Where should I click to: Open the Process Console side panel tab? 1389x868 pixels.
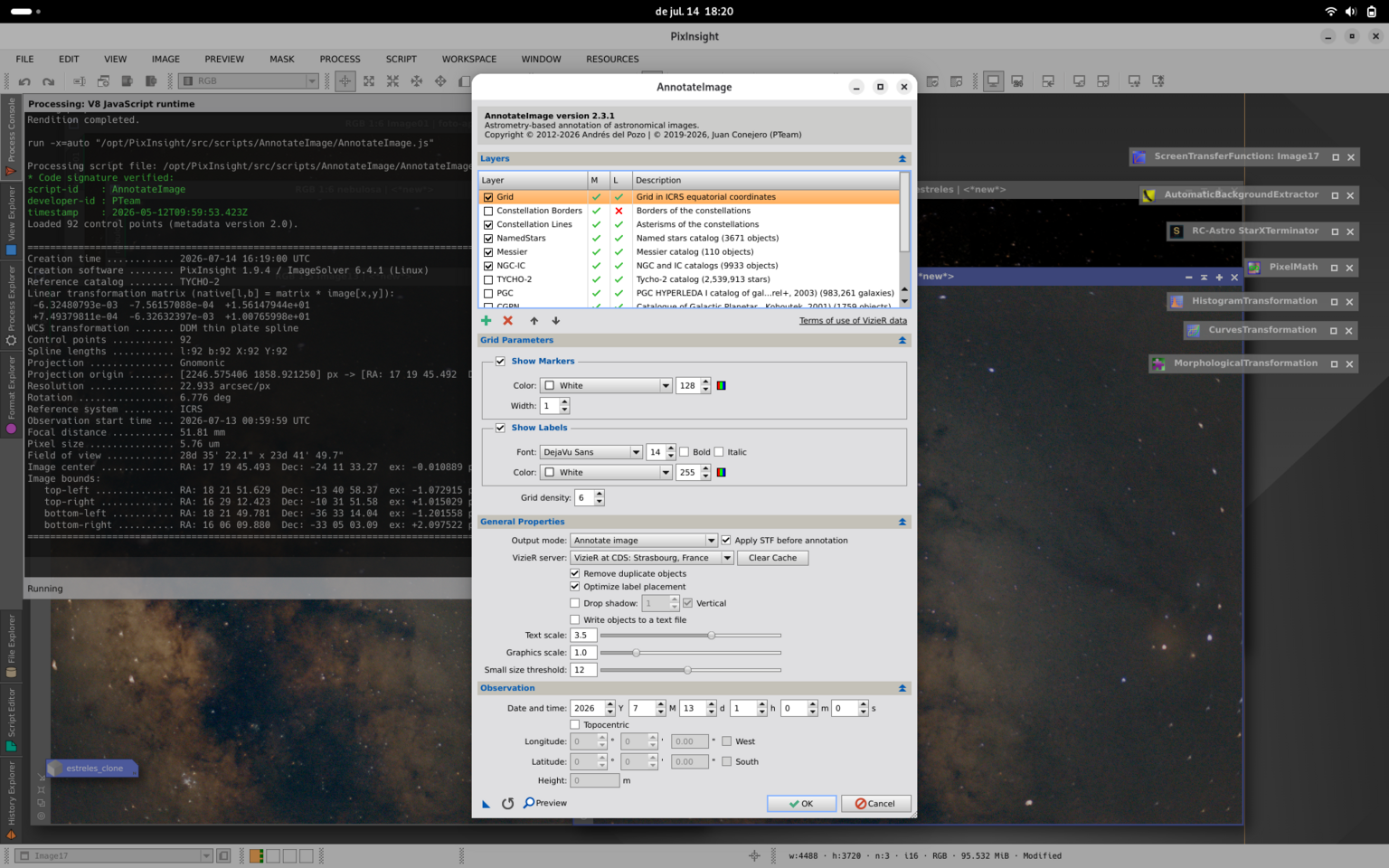tap(11, 136)
